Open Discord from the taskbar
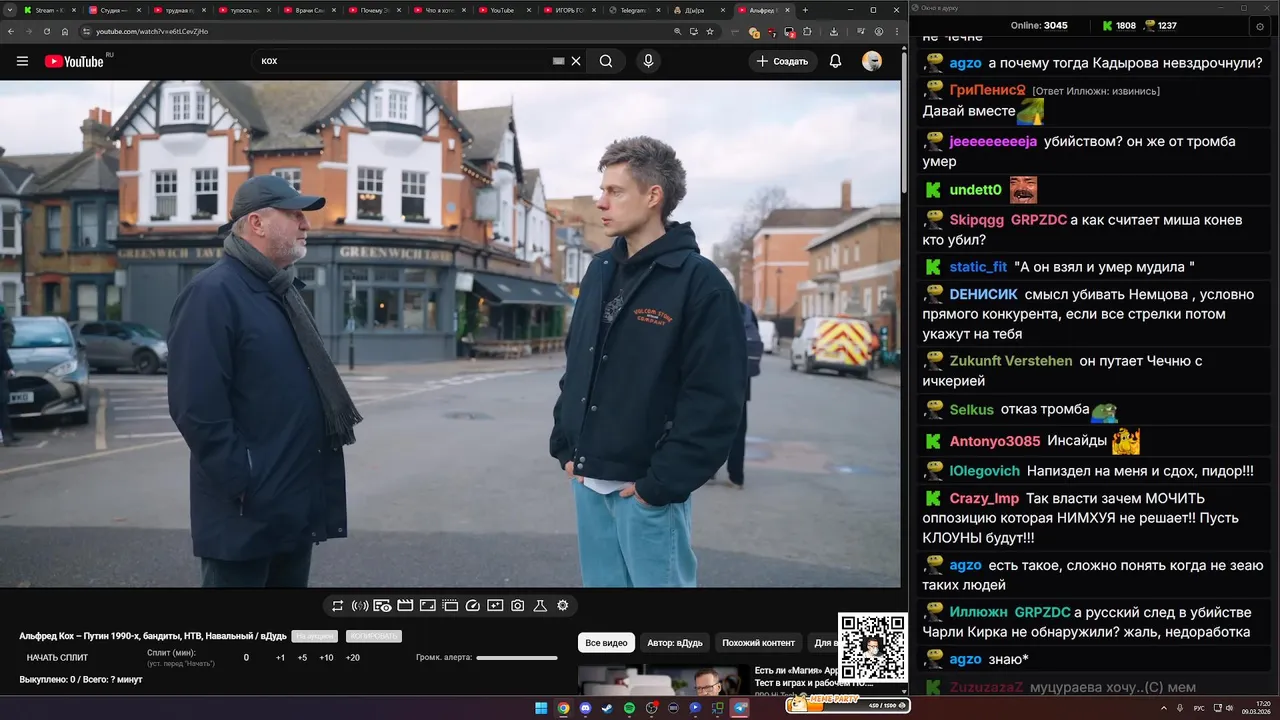The height and width of the screenshot is (720, 1280). [x=585, y=708]
